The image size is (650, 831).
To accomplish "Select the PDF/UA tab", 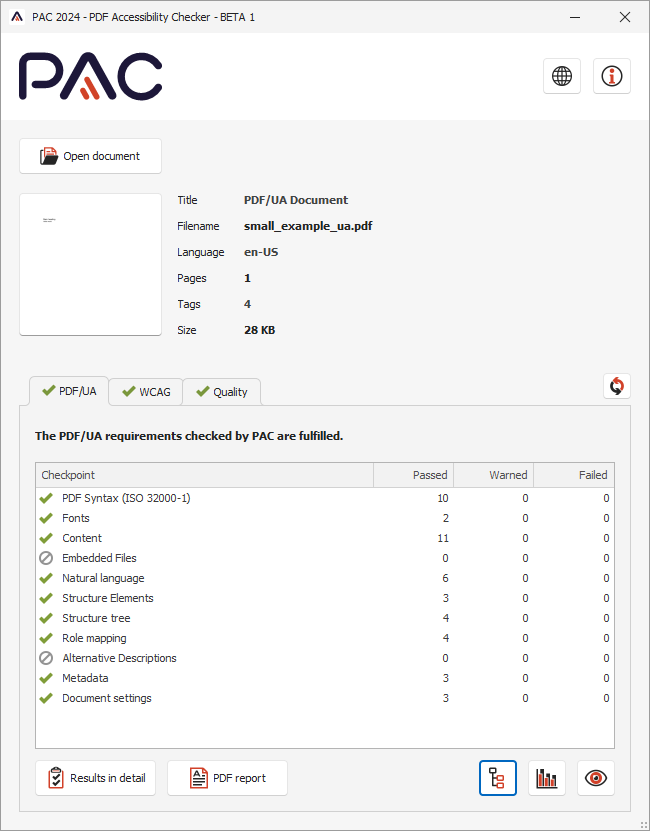I will click(x=68, y=391).
